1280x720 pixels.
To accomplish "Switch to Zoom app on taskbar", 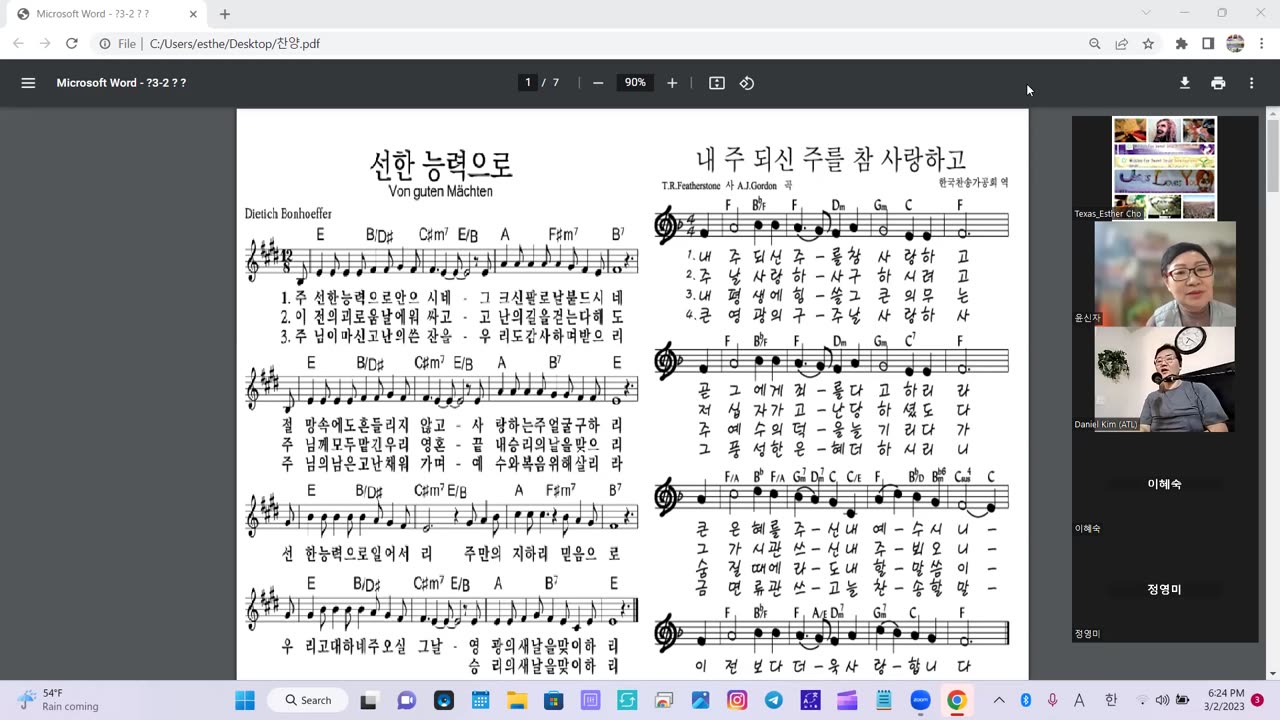I will 921,700.
